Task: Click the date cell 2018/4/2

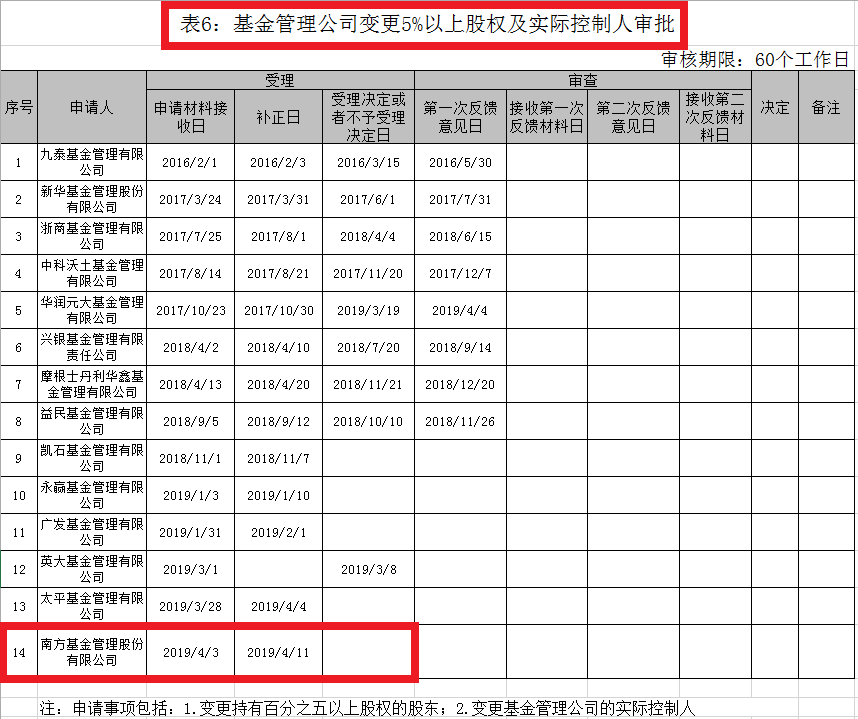Action: 190,347
